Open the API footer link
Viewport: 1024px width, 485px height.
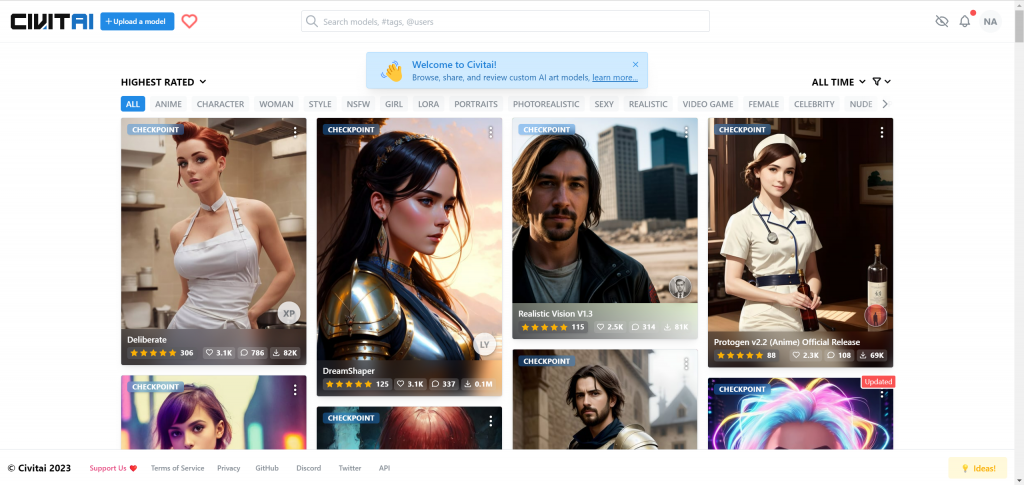385,468
